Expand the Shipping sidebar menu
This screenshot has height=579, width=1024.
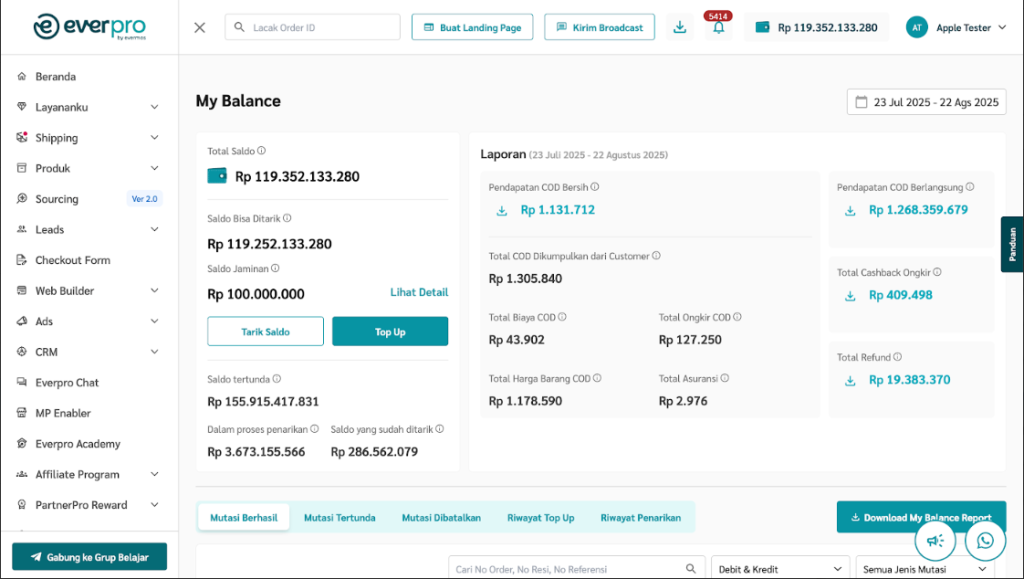[x=154, y=138]
